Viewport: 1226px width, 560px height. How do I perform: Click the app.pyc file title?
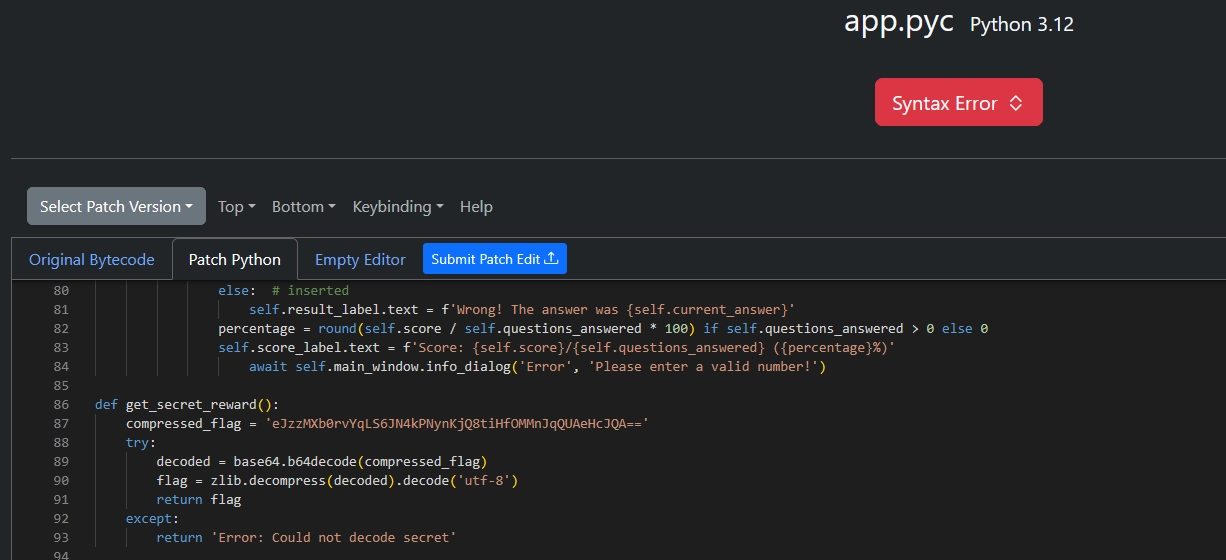click(898, 22)
